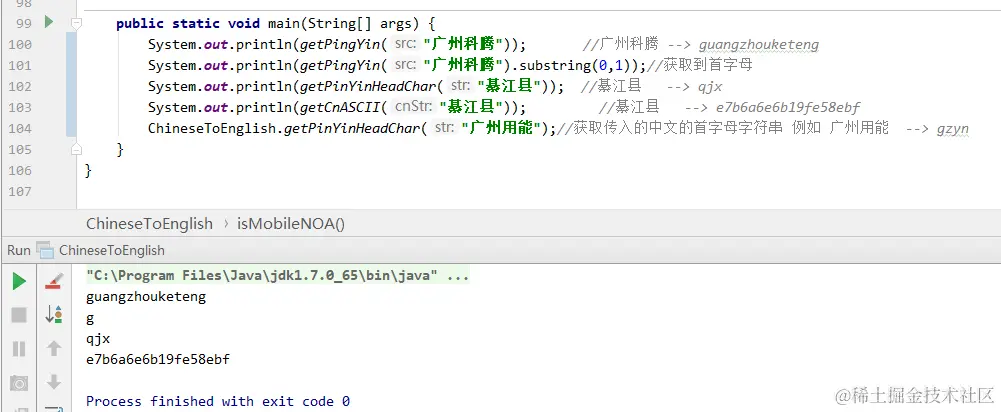Select ChineseToEnglish in the breadcrumb bar

click(x=149, y=224)
